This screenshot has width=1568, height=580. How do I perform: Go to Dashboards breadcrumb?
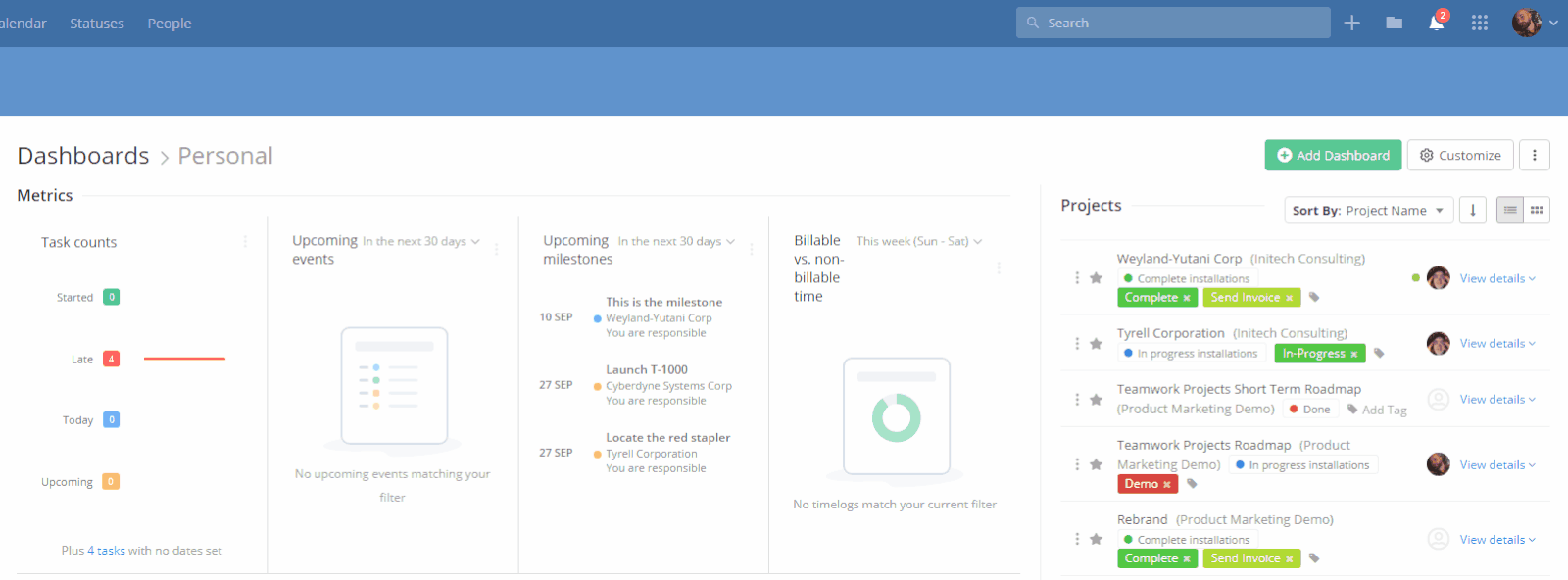pyautogui.click(x=83, y=156)
